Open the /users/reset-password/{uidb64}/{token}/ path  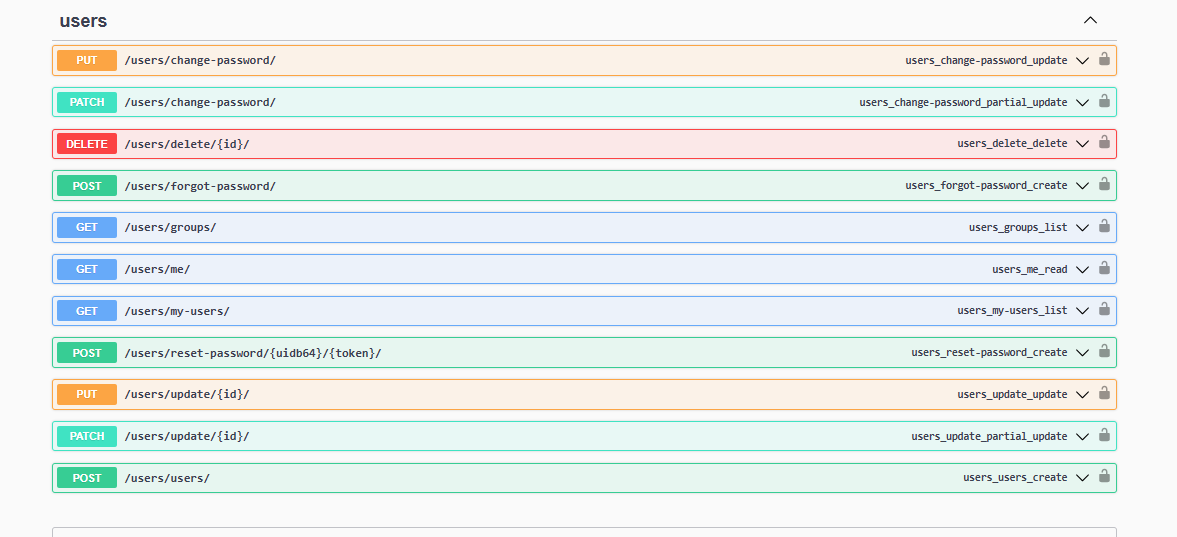(x=253, y=353)
